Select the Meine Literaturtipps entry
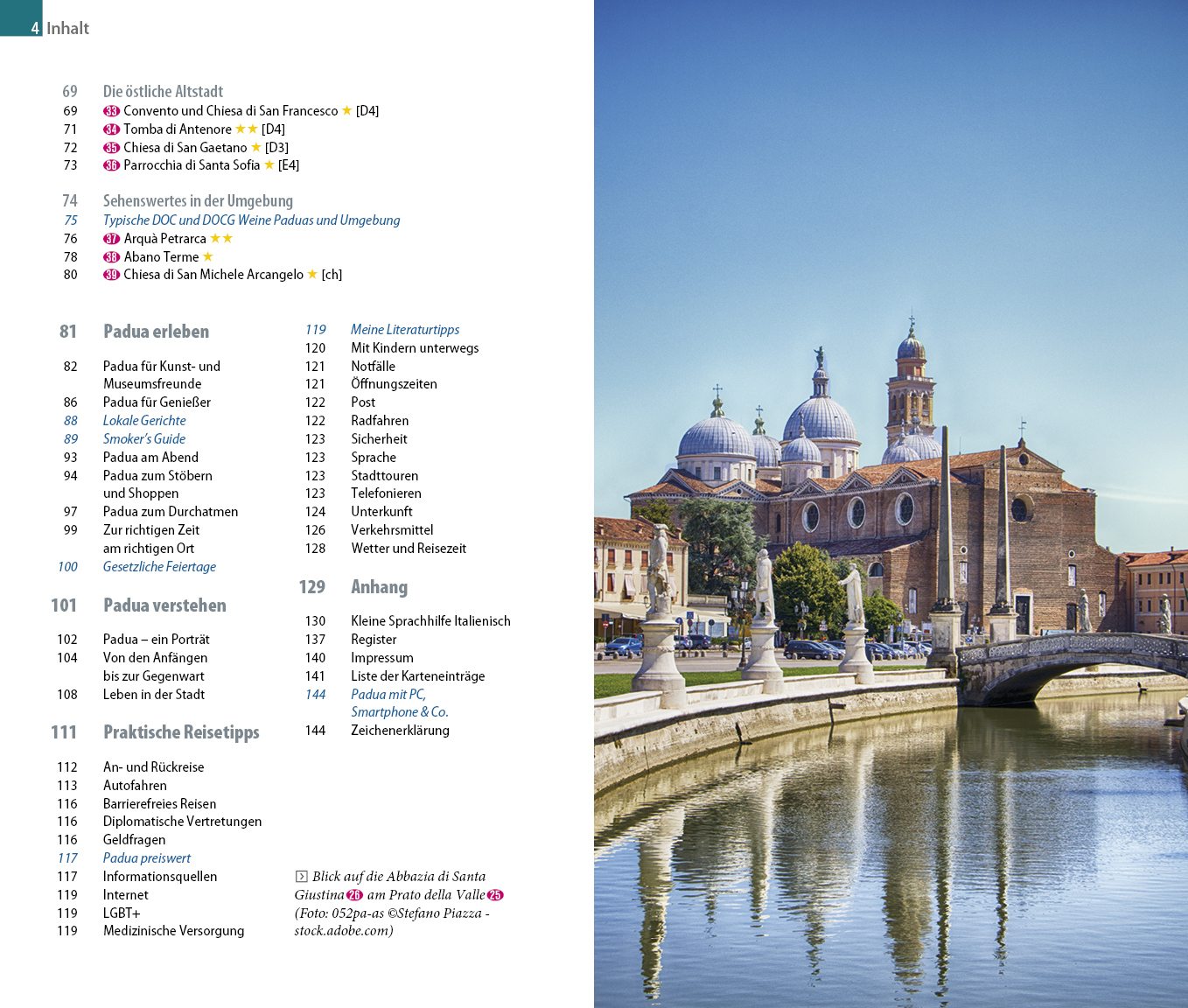The image size is (1188, 1008). (x=405, y=330)
